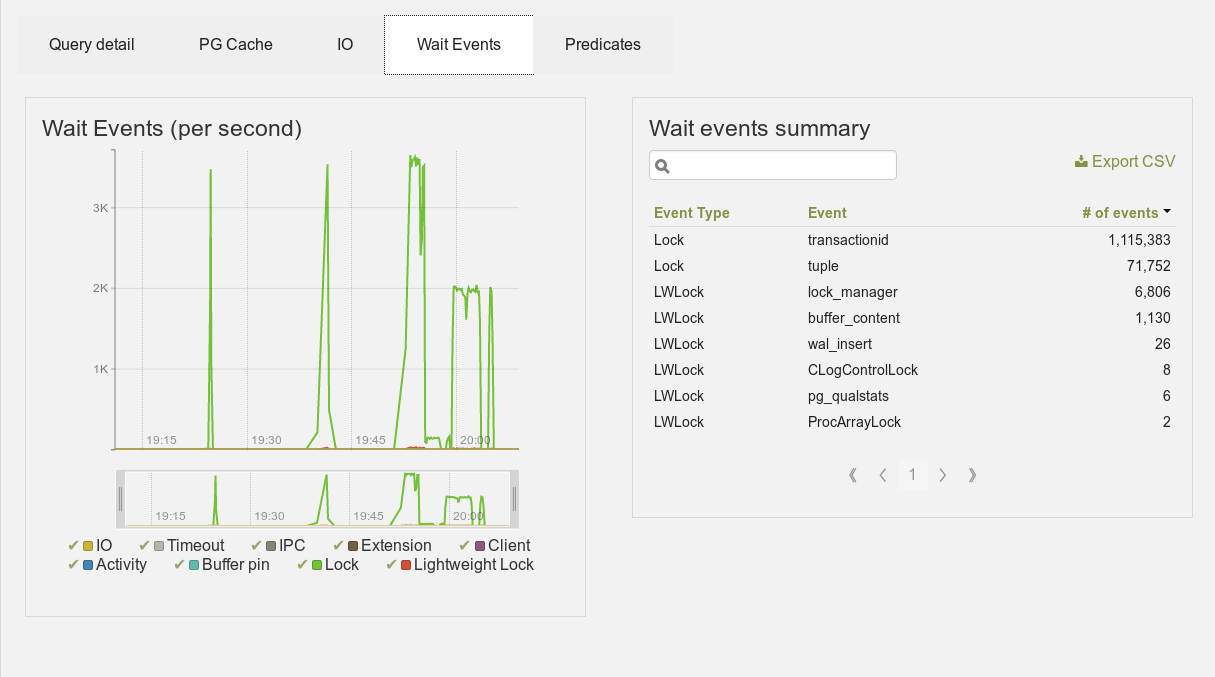Jump to last page arrow

coord(972,475)
